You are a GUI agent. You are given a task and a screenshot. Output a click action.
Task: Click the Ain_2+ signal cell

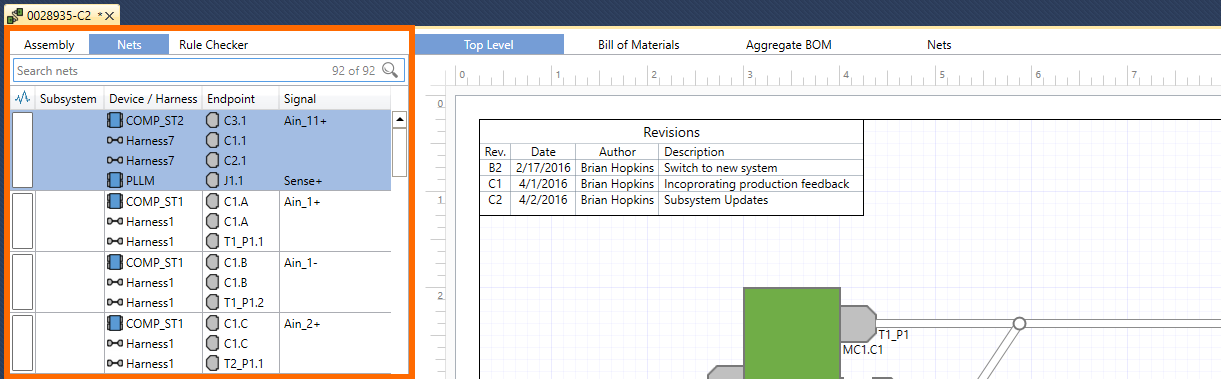(302, 323)
